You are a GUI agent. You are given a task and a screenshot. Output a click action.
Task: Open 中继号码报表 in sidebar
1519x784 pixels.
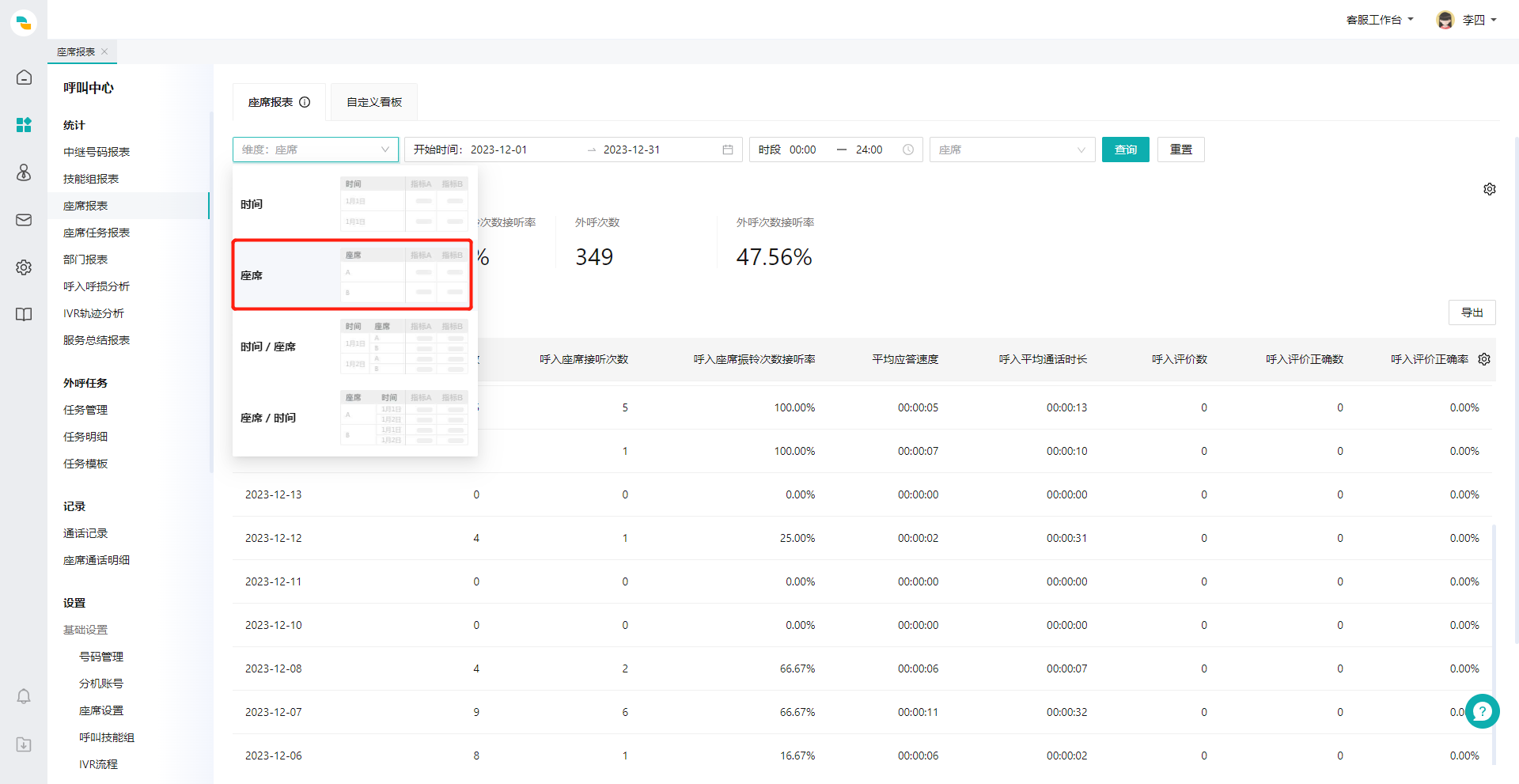click(x=97, y=152)
